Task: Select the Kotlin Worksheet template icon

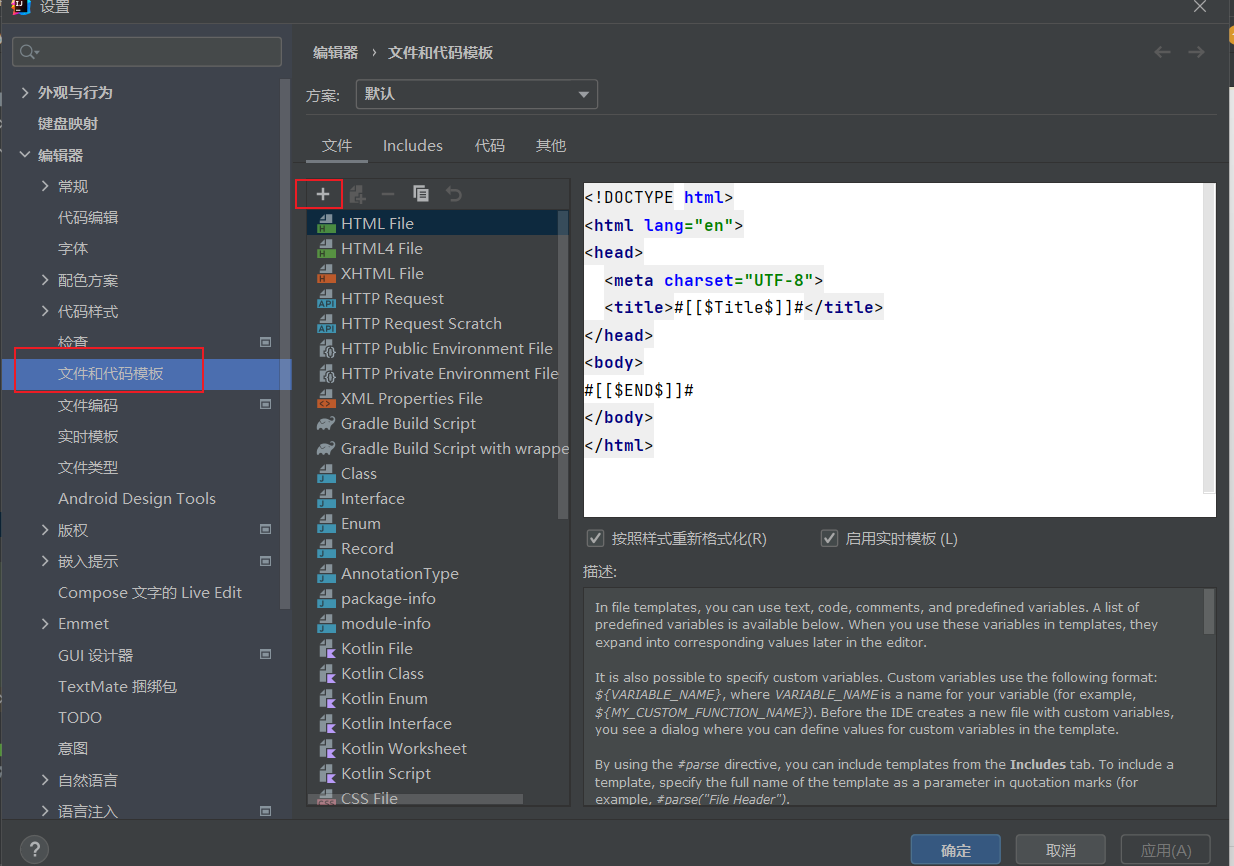Action: [x=326, y=748]
